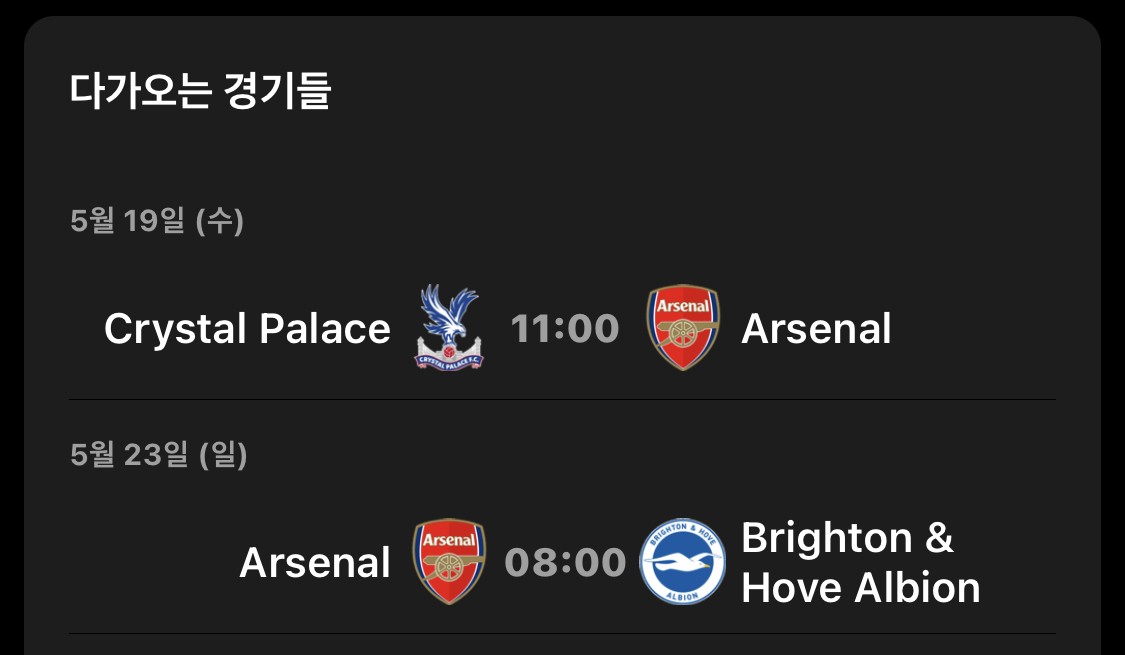This screenshot has height=655, width=1125.
Task: Tap Arsenal crest beside the 11:00 time
Action: tap(682, 328)
